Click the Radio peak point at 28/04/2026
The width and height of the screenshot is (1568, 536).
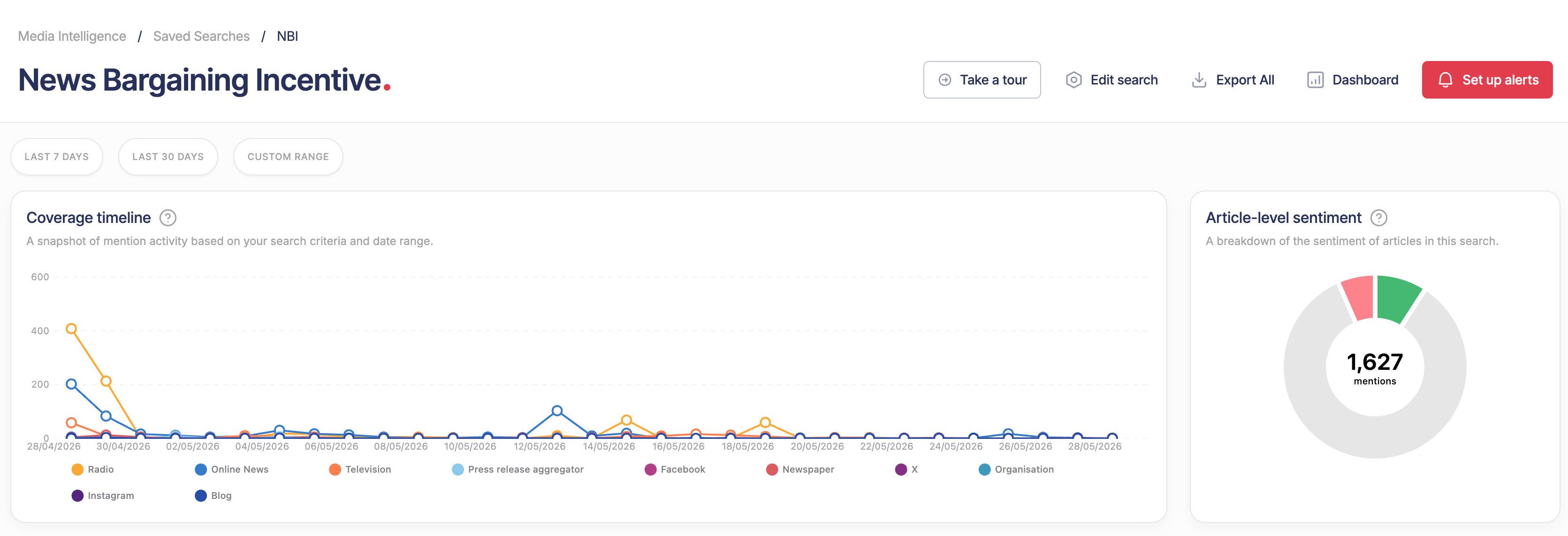(x=71, y=328)
